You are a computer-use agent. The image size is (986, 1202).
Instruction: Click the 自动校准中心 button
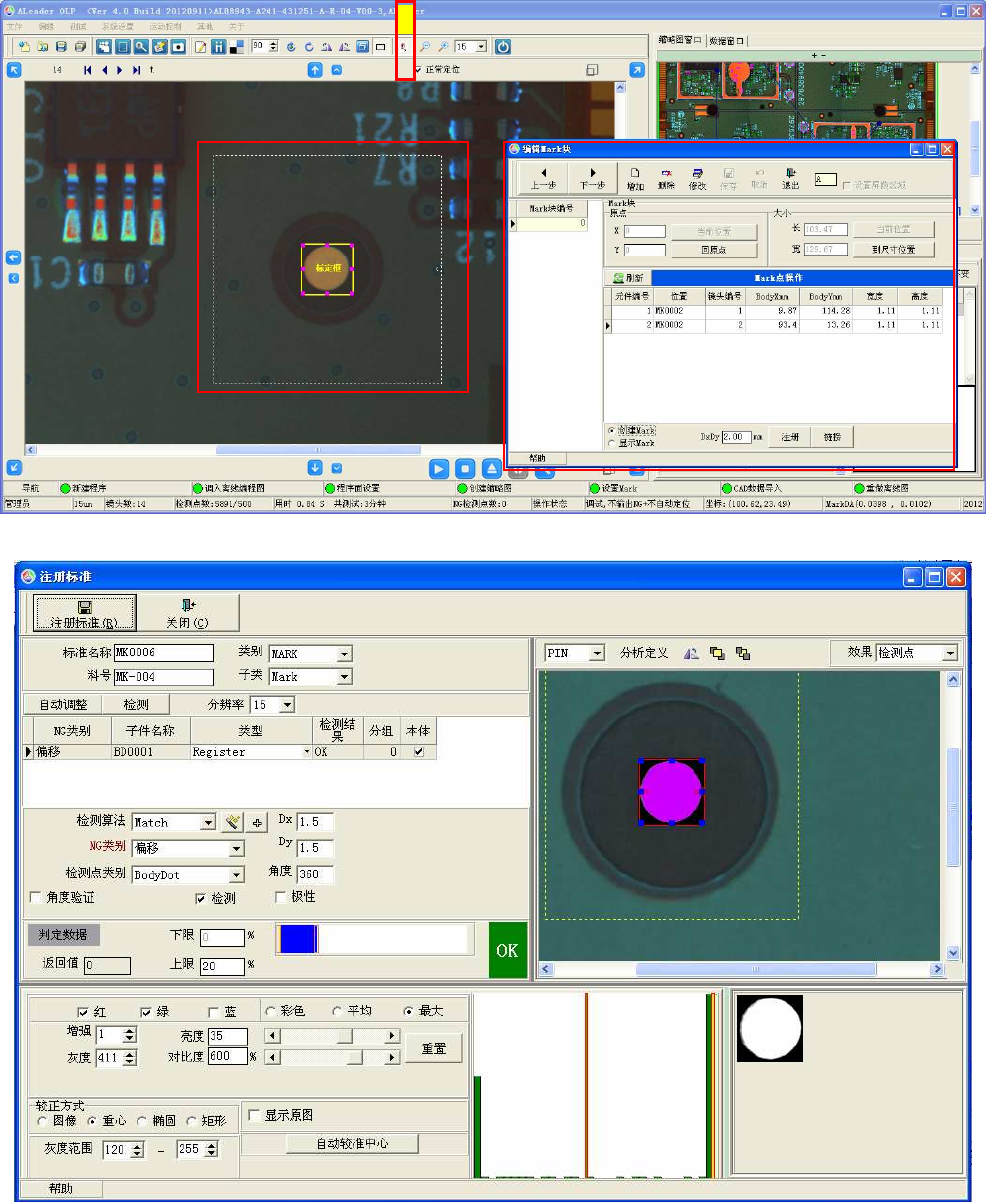click(x=352, y=1143)
